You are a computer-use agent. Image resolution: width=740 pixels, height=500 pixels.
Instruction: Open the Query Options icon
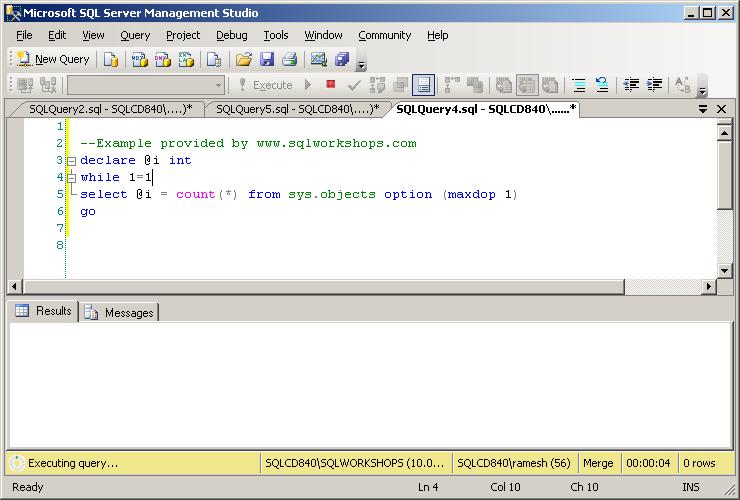pos(400,85)
